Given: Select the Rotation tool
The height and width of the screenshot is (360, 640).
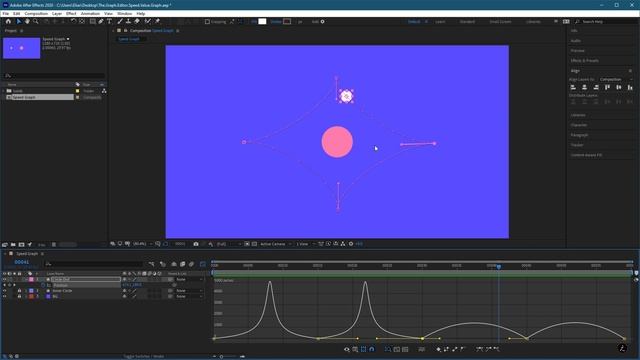Looking at the screenshot, I should click(x=73, y=21).
